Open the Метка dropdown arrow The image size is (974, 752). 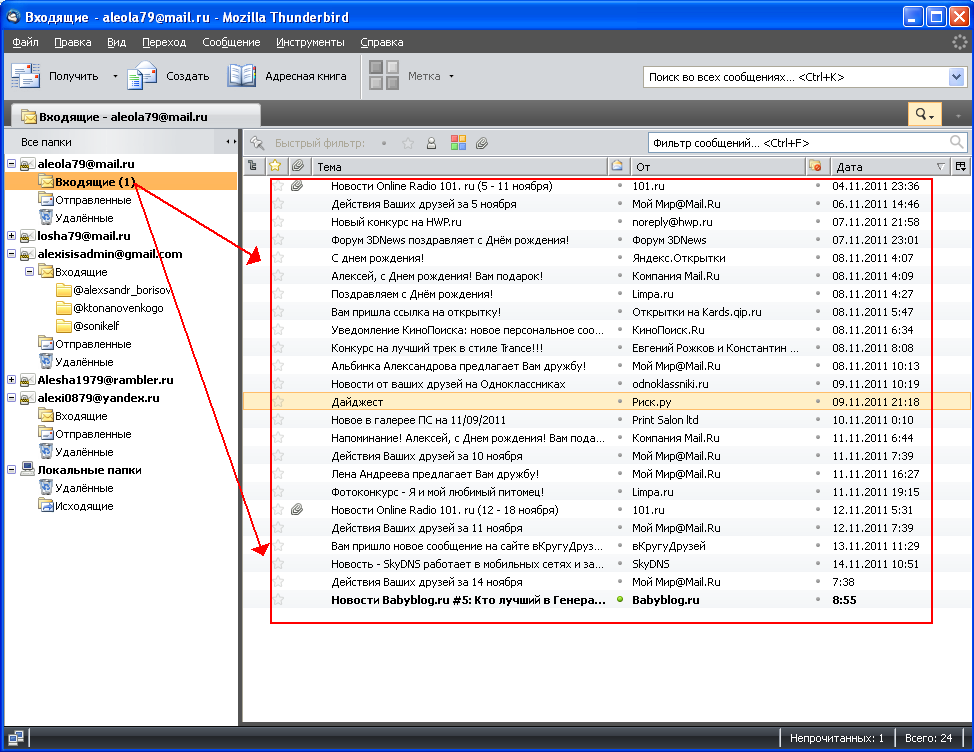[452, 76]
